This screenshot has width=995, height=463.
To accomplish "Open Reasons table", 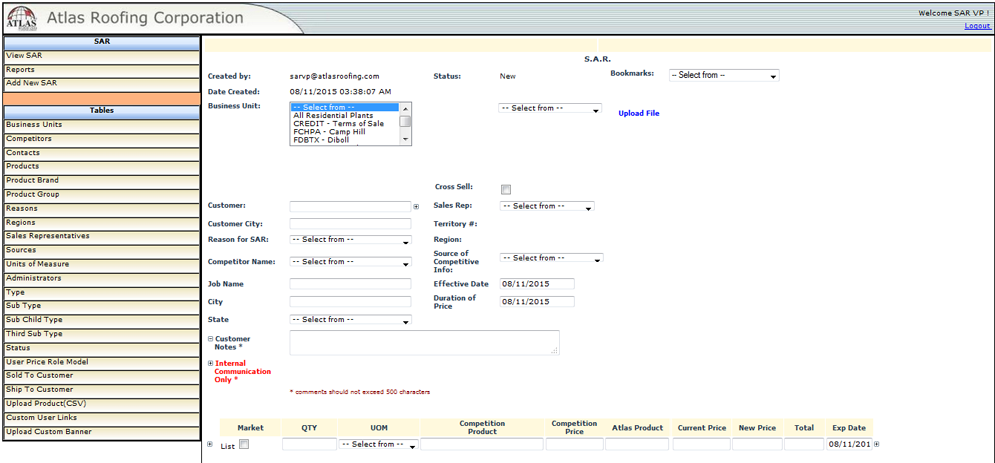I will click(x=102, y=209).
